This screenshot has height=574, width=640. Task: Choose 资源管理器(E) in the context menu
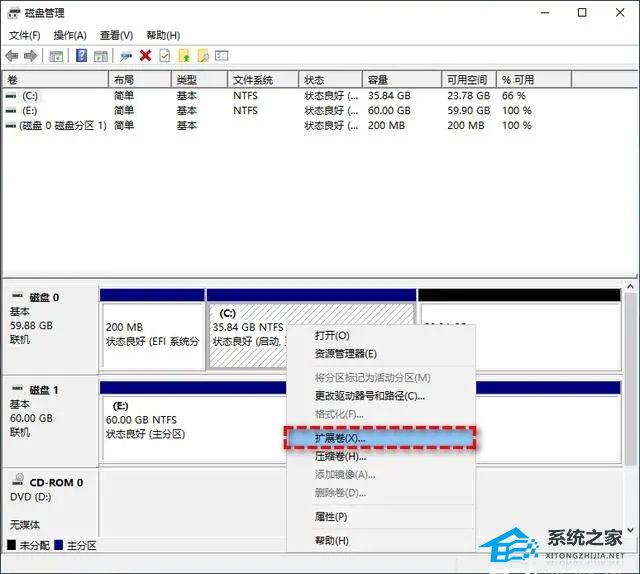pos(381,354)
